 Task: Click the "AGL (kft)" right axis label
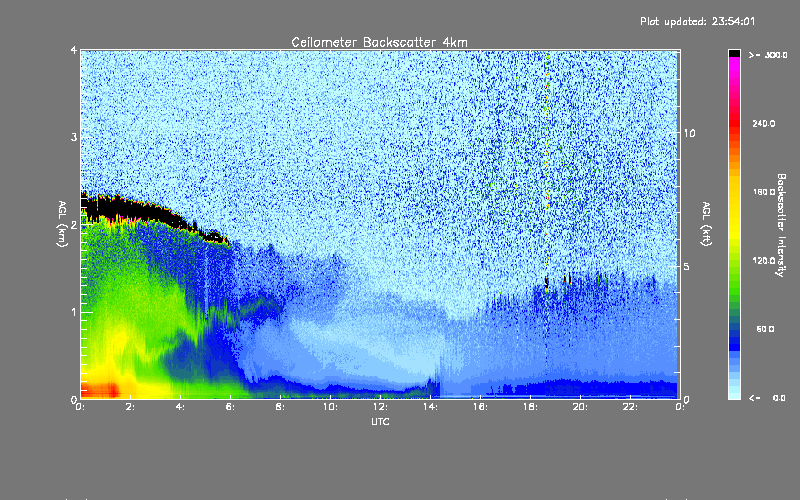point(707,224)
